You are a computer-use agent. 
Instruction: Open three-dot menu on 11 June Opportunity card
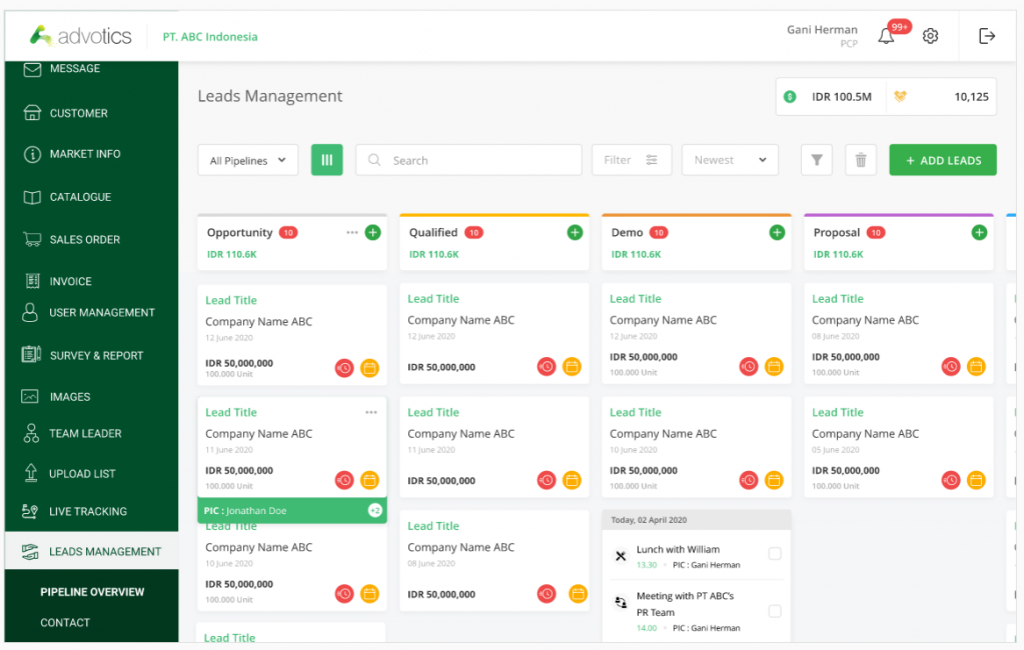371,412
